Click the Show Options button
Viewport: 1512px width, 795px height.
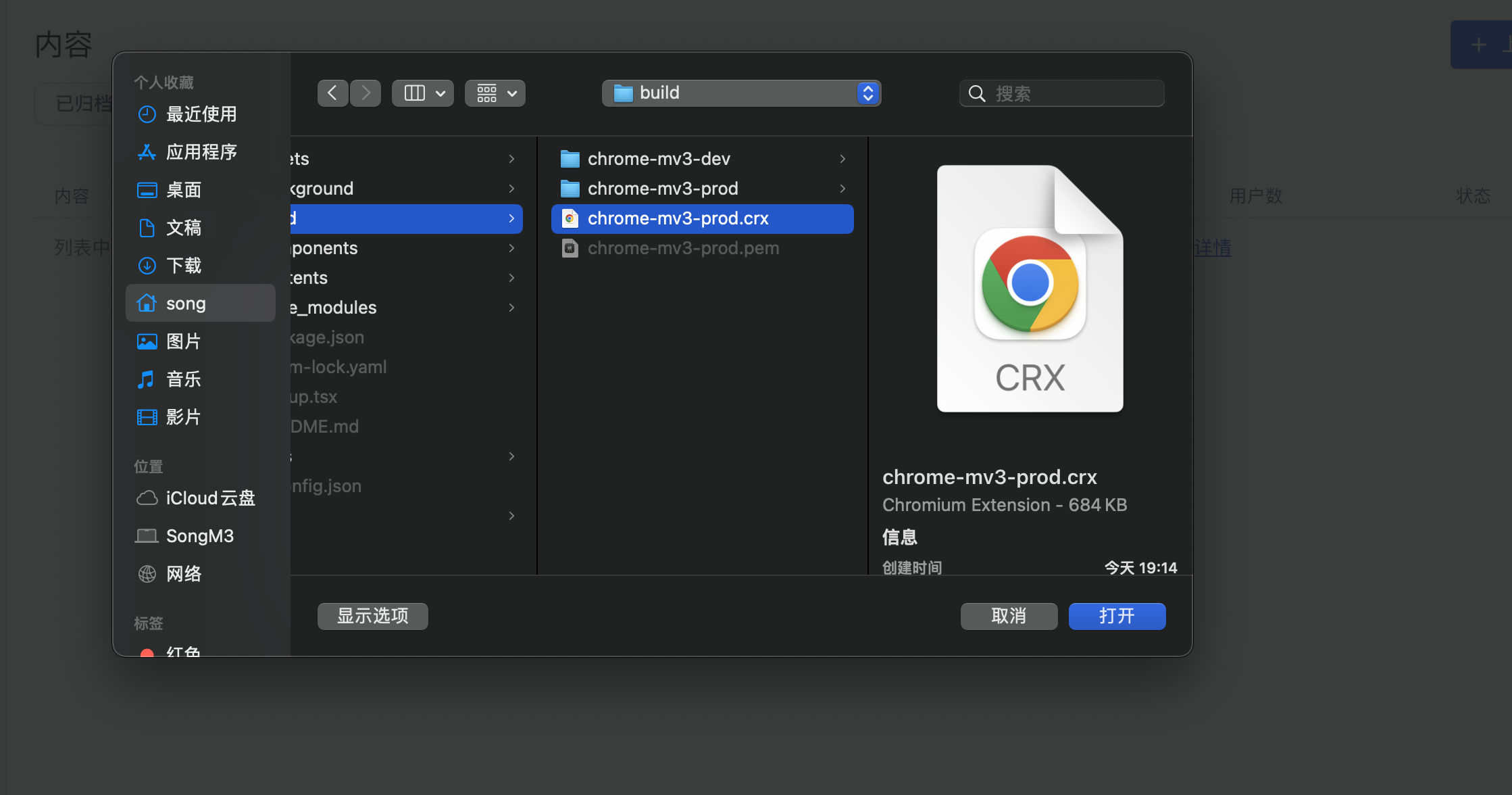click(x=372, y=616)
